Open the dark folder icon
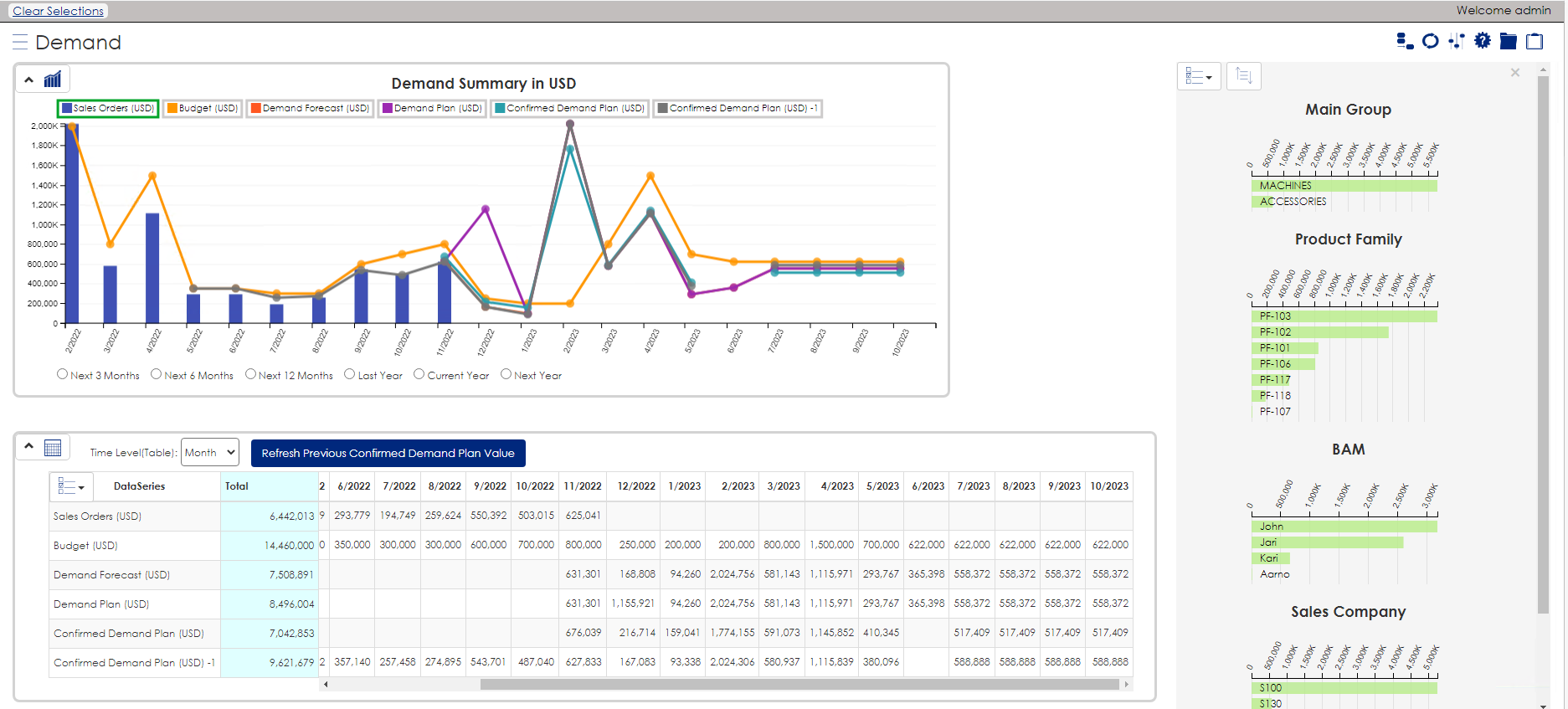The image size is (1568, 709). (1508, 41)
